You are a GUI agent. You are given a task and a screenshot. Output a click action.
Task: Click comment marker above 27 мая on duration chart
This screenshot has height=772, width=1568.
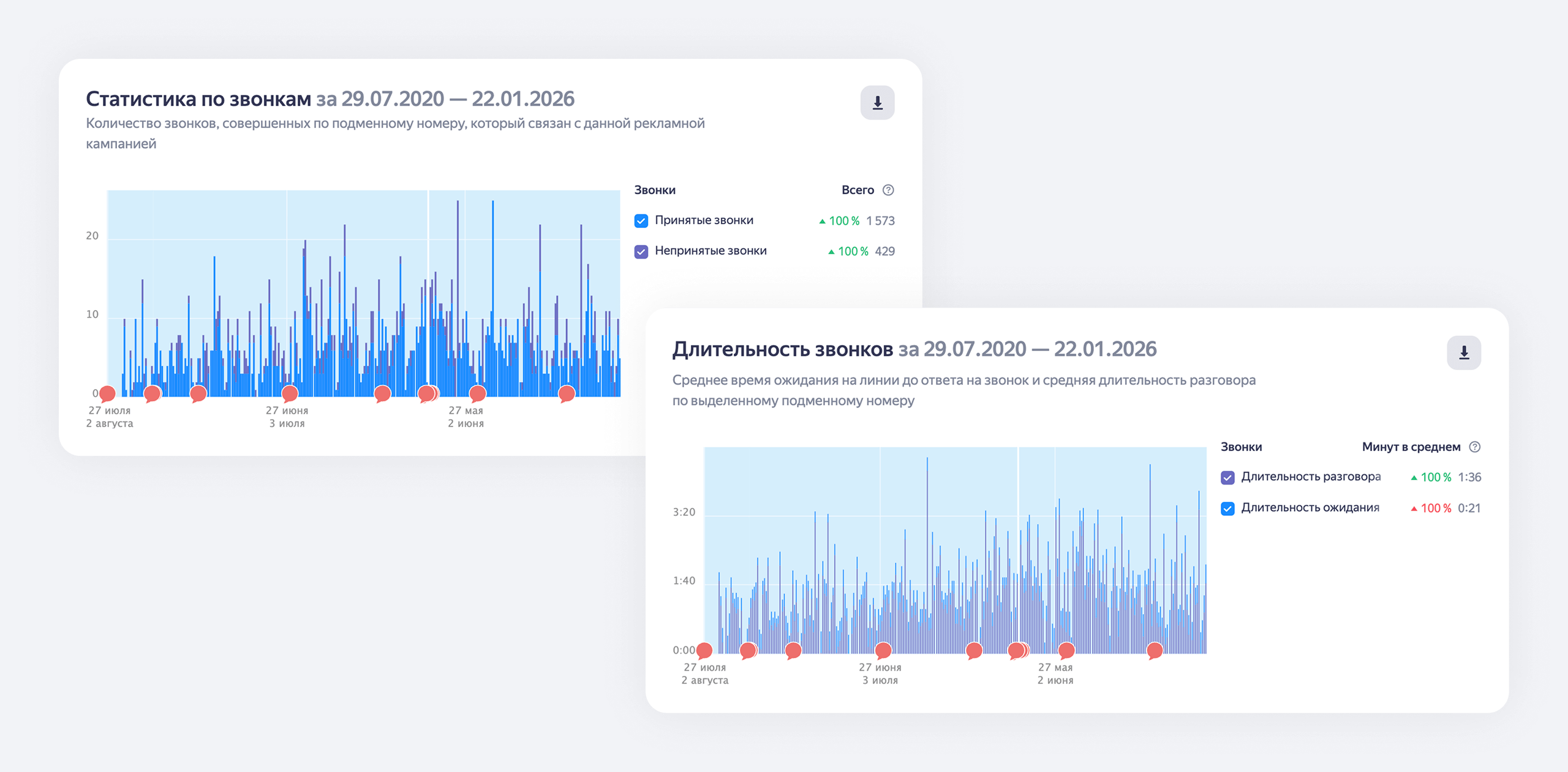[1066, 650]
